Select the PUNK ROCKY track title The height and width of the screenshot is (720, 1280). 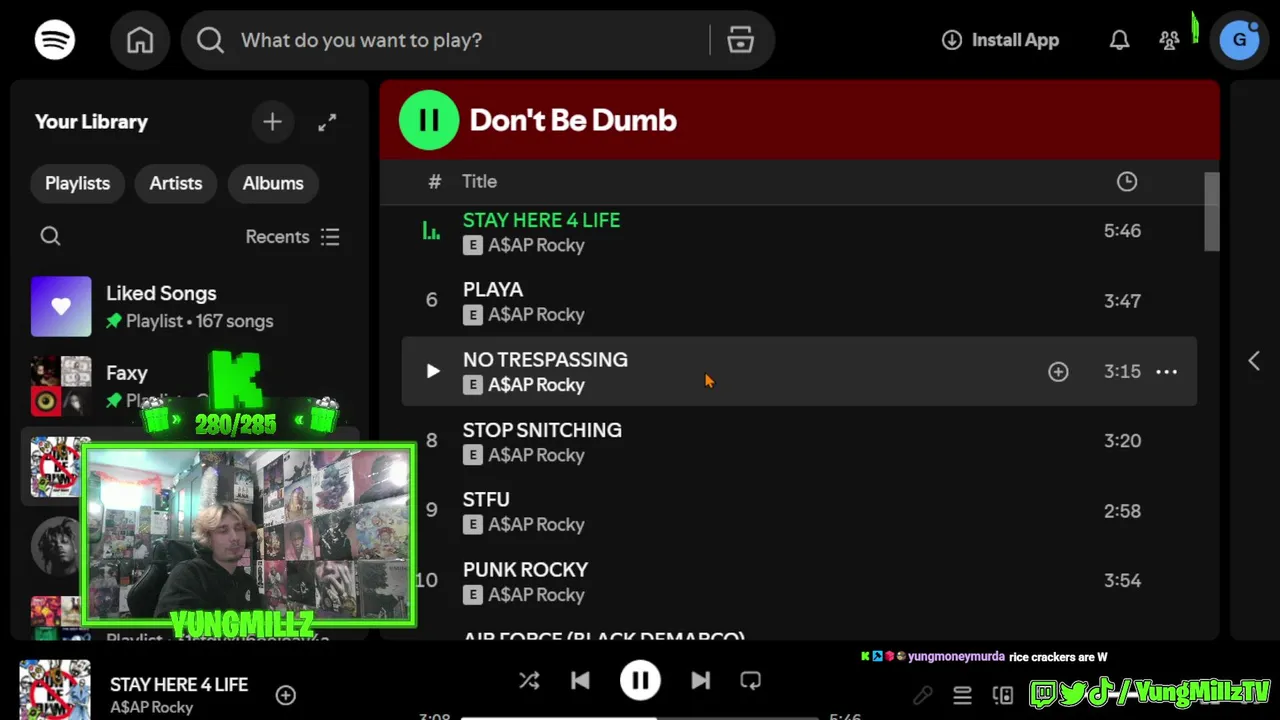[525, 569]
